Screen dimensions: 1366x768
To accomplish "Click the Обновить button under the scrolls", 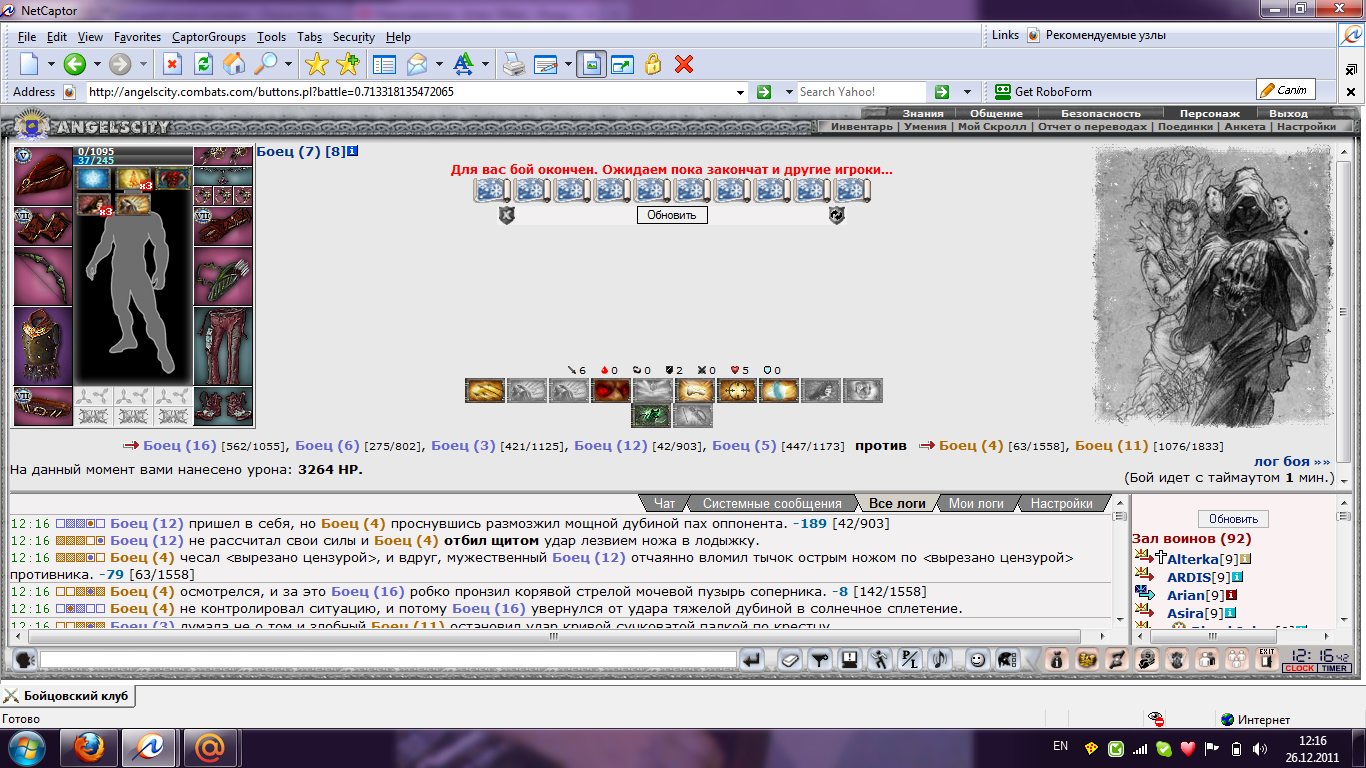I will [672, 215].
